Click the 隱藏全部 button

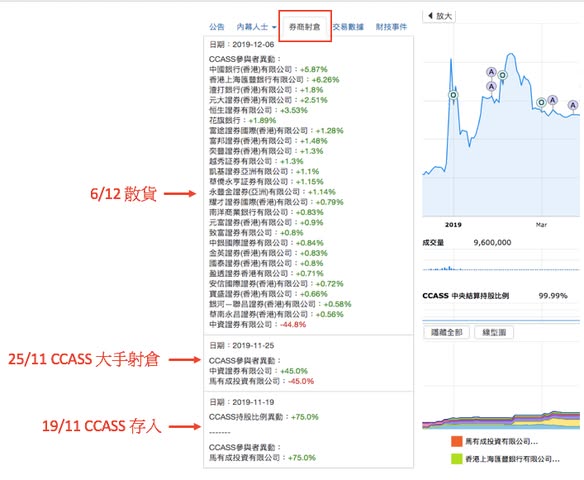[447, 332]
